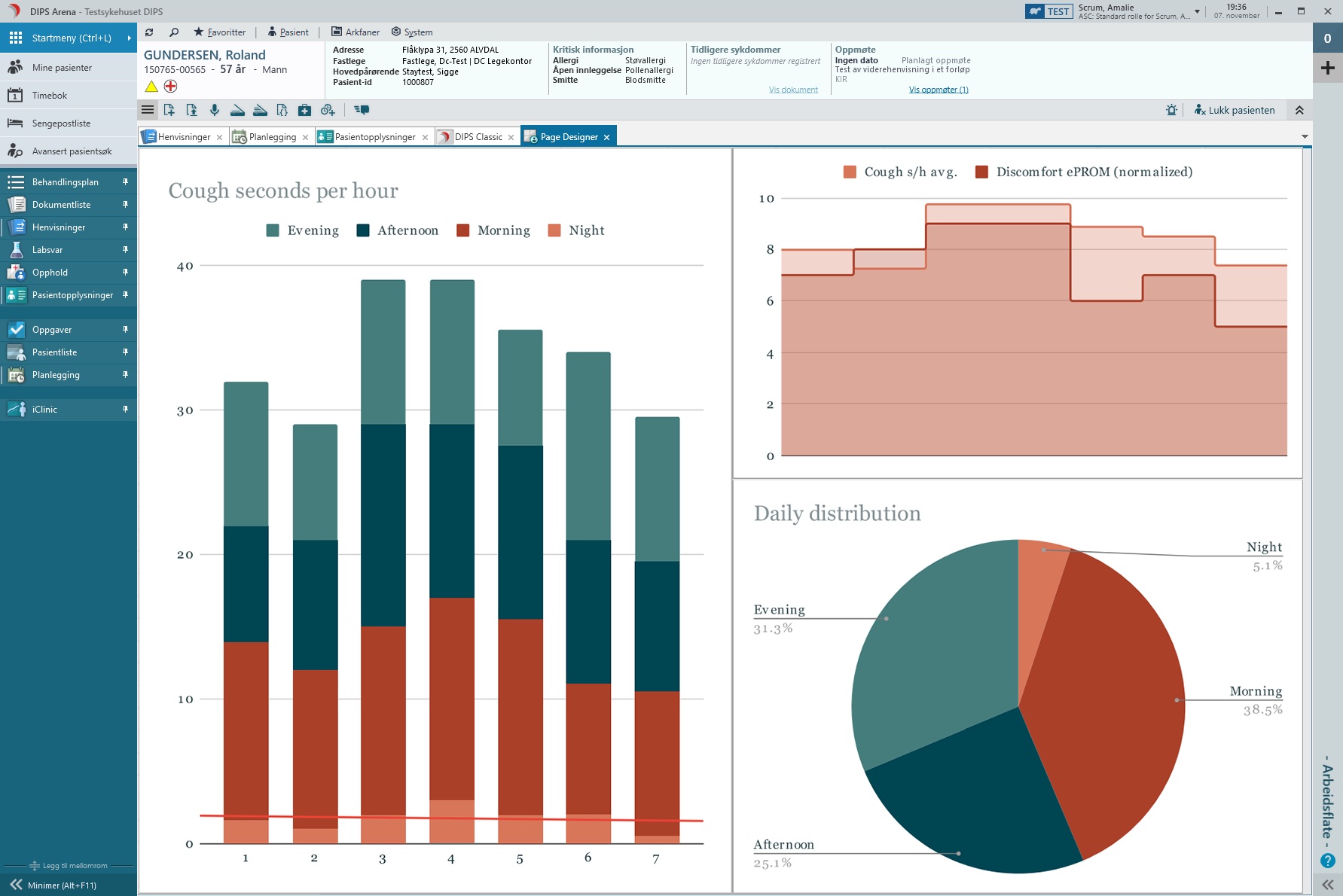Open the tab overflow dropdown arrow
1343x896 pixels.
click(x=1305, y=137)
